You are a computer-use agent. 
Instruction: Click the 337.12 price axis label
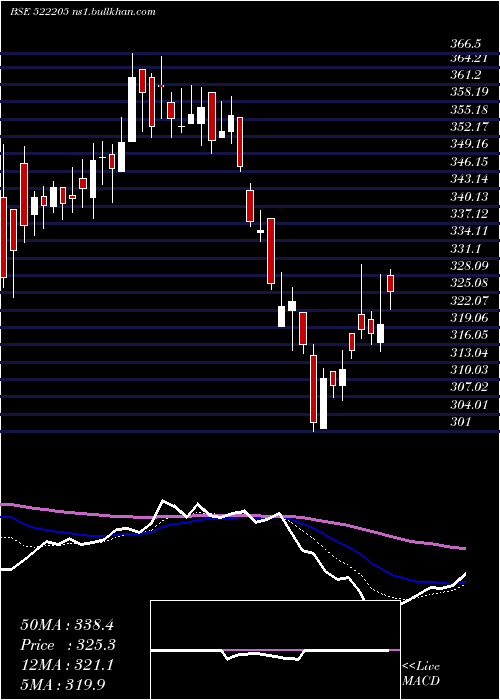469,213
